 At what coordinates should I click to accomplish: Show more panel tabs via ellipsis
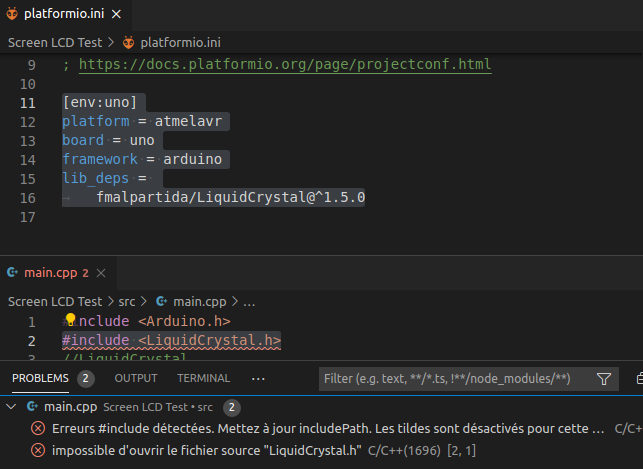tap(258, 379)
